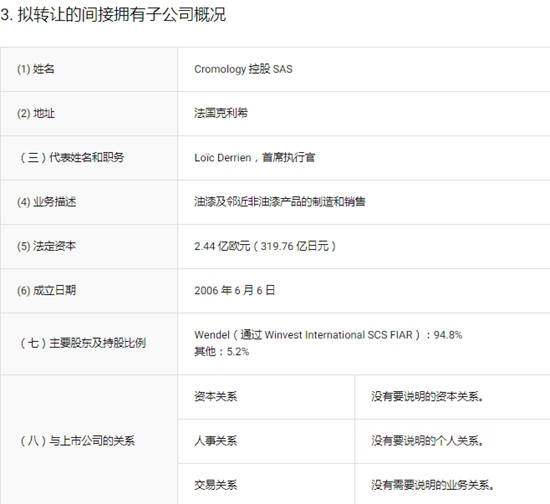Click the '(2) 地址' label cell
The height and width of the screenshot is (504, 550).
click(89, 113)
